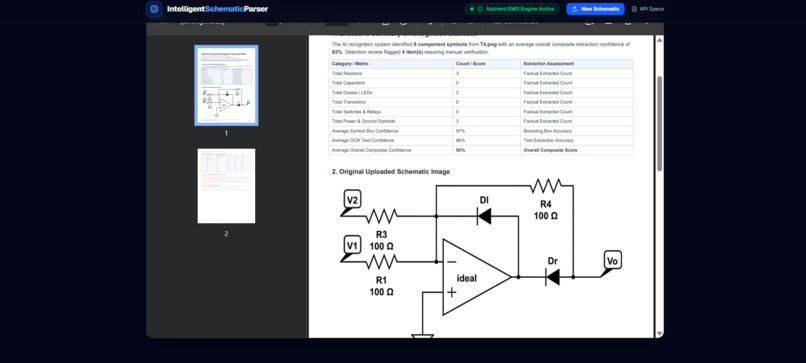Click the "Total Switches & Relays" cell
The image size is (806, 363).
391,112
